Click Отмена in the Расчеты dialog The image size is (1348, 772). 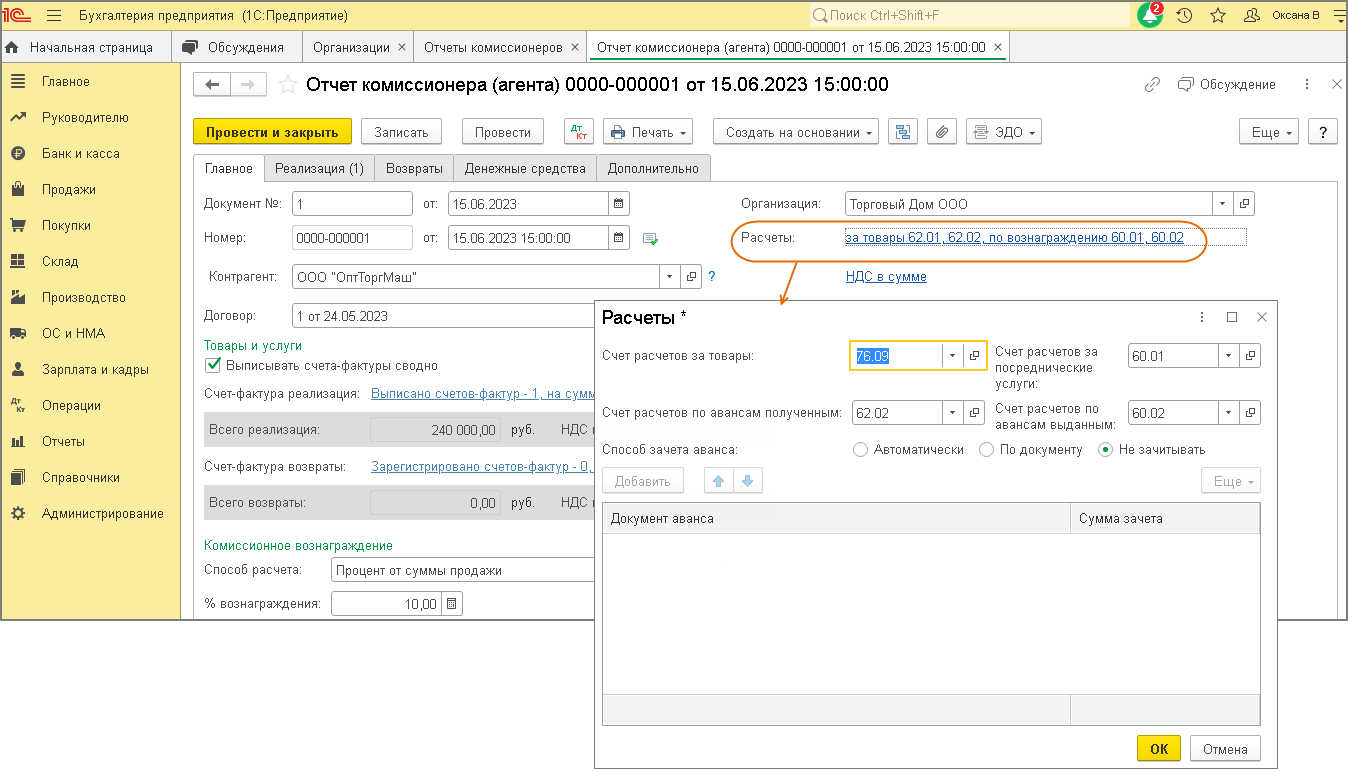[1225, 749]
